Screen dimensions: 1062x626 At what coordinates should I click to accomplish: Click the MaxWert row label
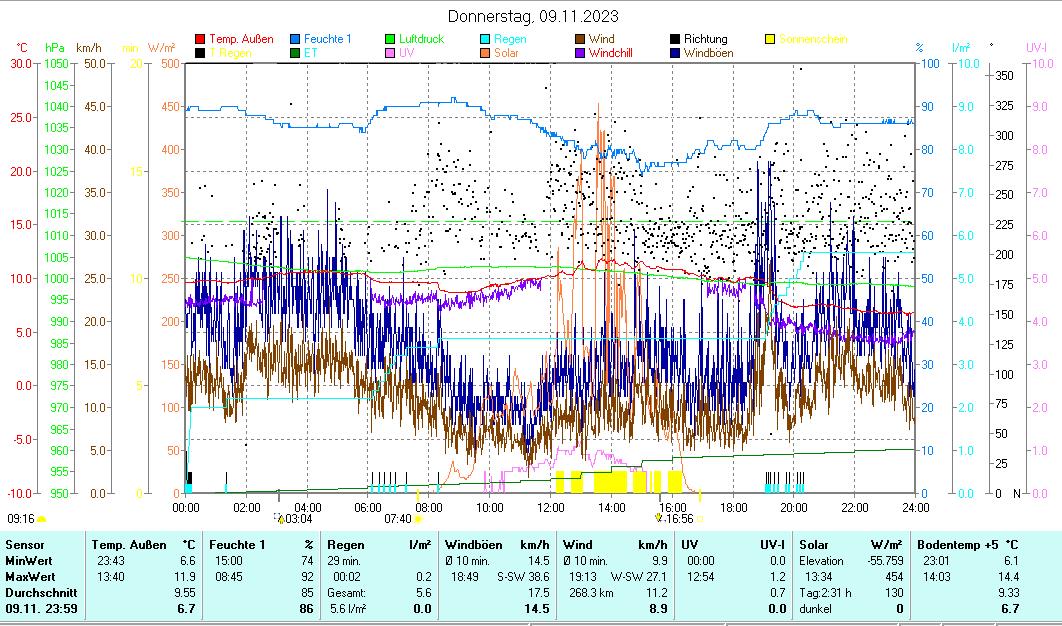30,576
